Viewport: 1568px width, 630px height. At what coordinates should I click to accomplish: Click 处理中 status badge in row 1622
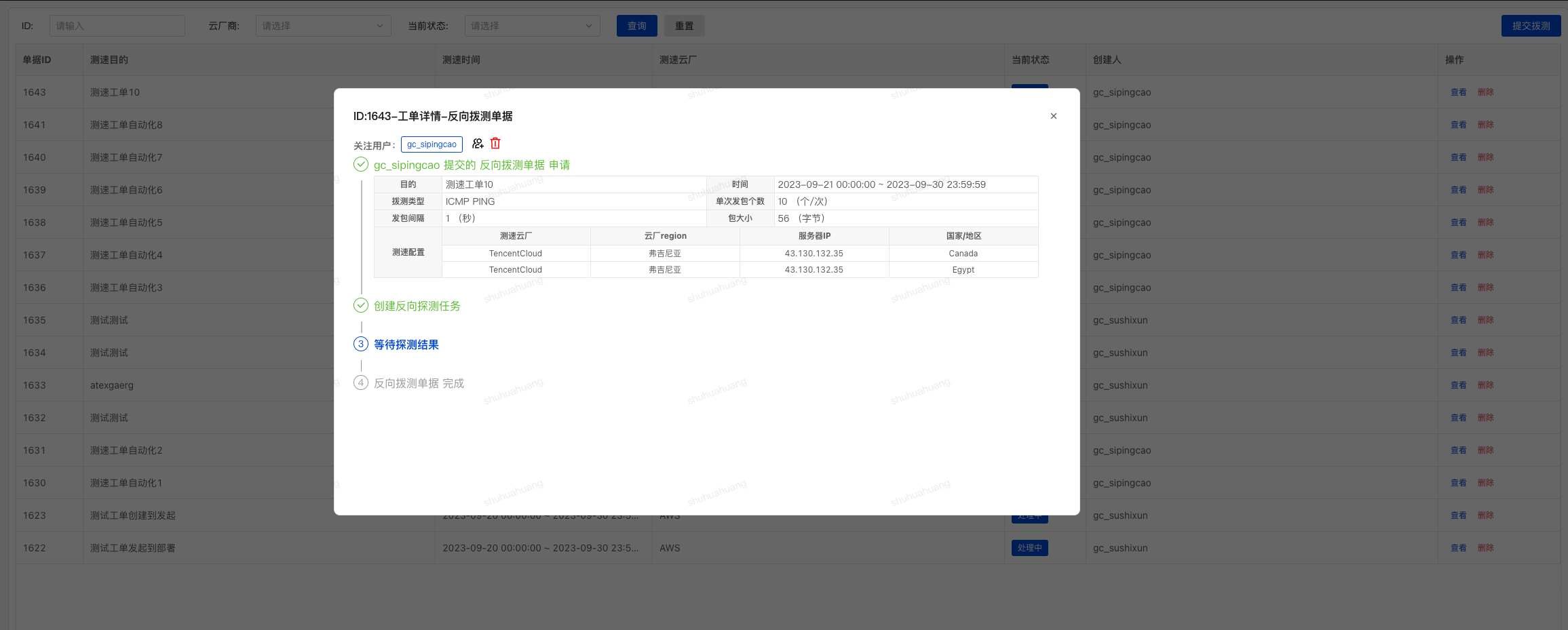point(1029,548)
